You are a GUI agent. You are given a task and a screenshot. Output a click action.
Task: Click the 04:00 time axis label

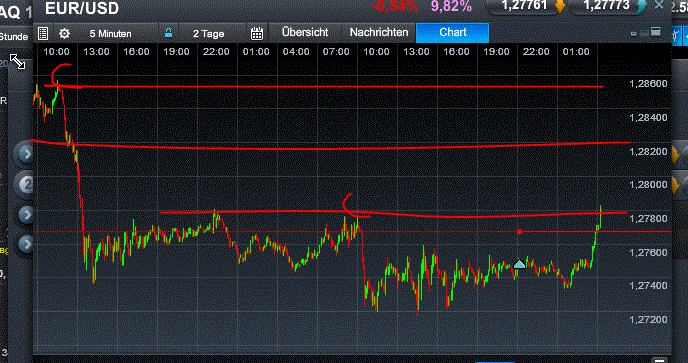[296, 52]
